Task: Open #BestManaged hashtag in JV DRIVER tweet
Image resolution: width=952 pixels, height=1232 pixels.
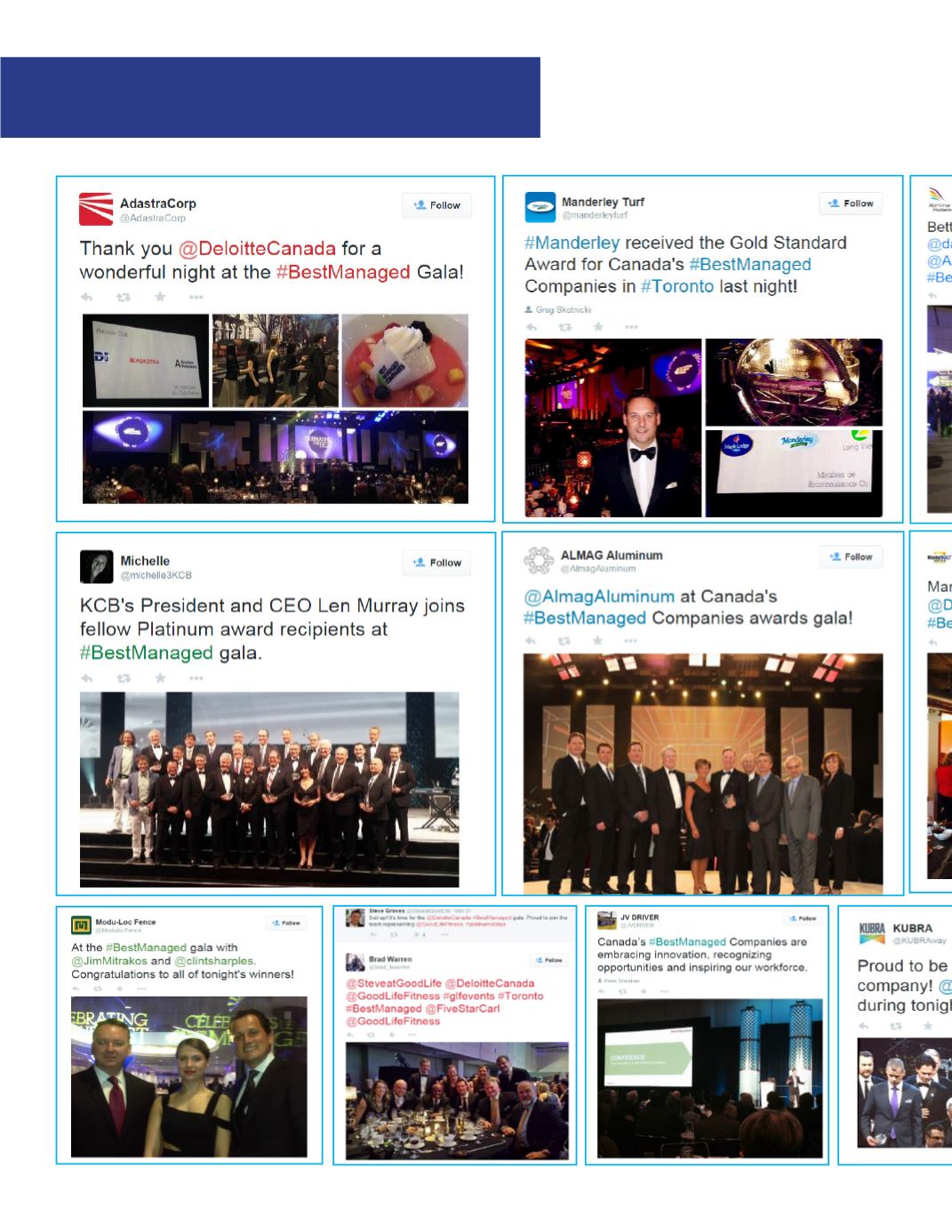Action: [687, 942]
